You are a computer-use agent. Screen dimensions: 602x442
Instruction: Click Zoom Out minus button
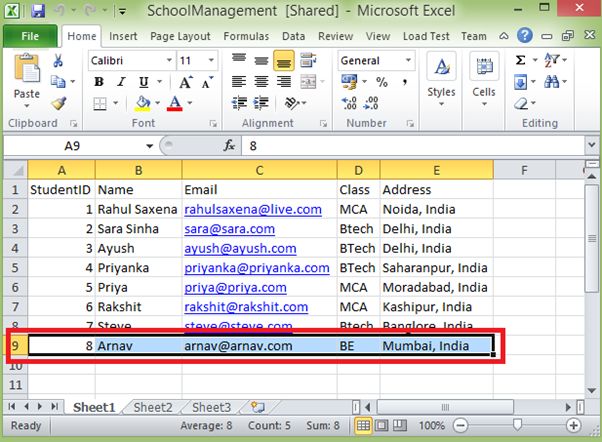tap(460, 425)
